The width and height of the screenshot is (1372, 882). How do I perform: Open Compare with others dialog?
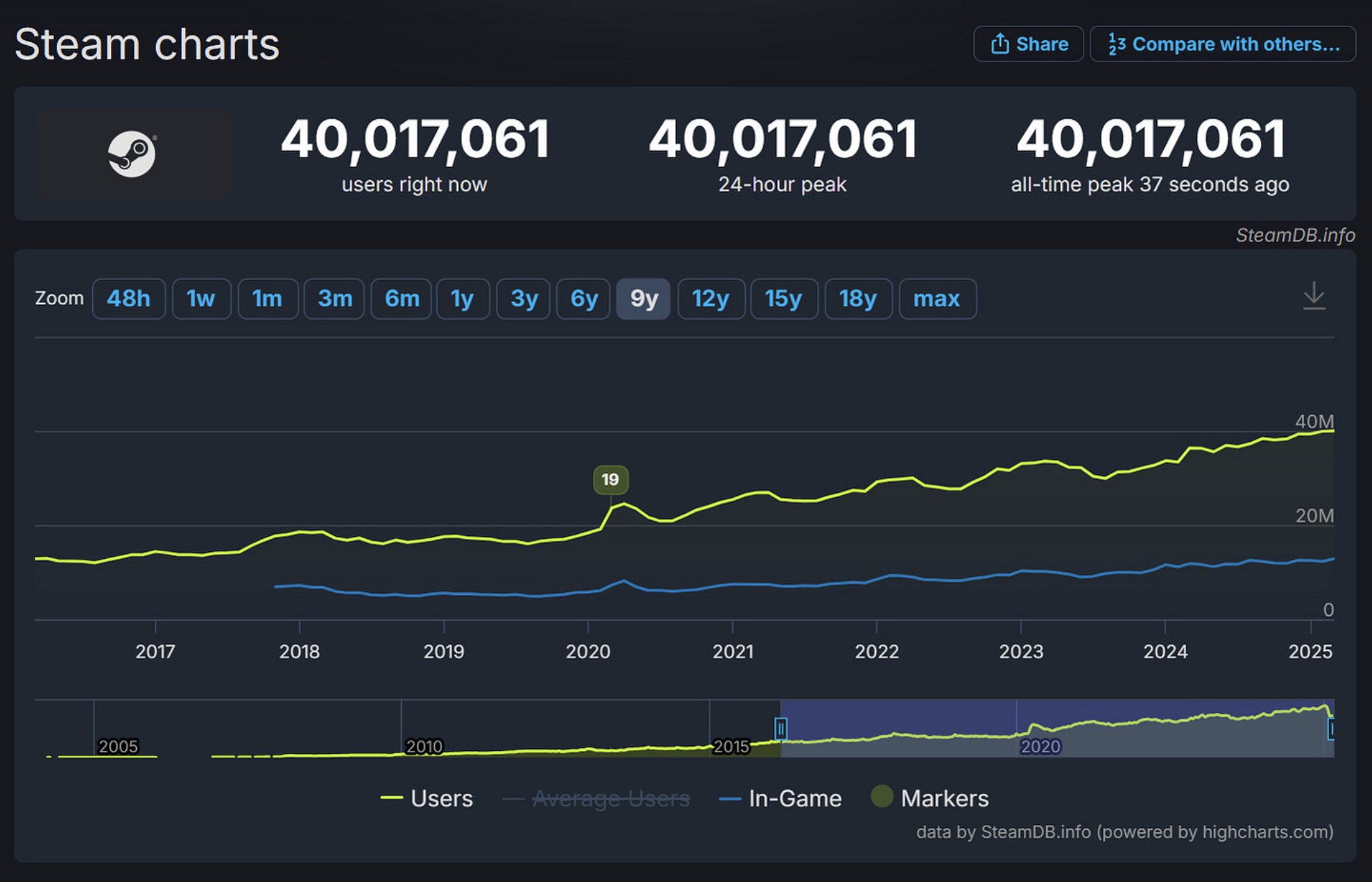click(1223, 44)
